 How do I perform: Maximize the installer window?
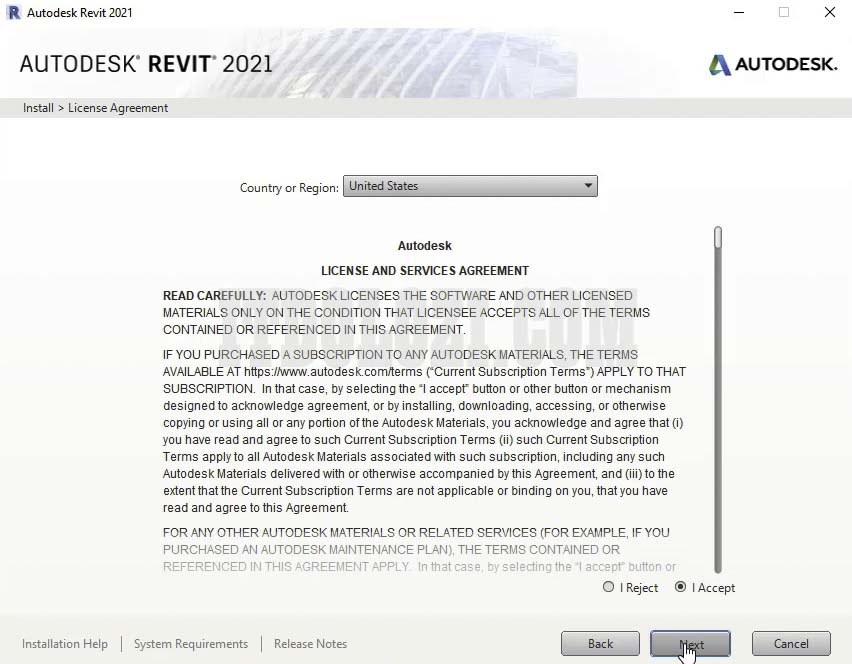pyautogui.click(x=783, y=13)
